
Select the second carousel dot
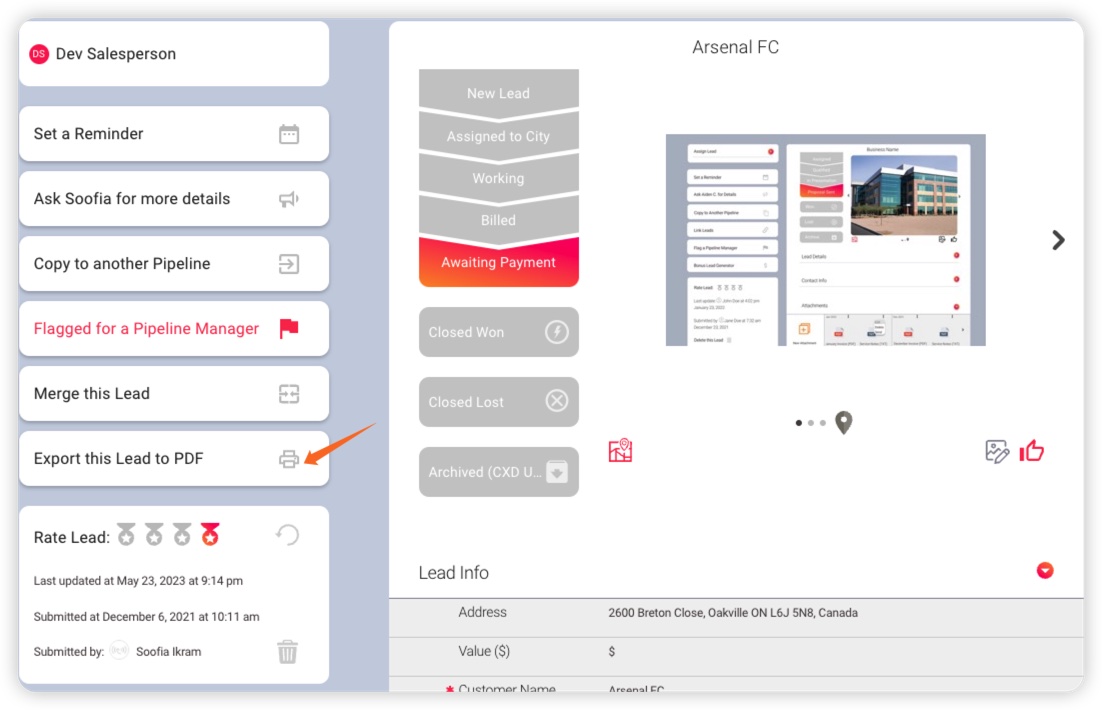(x=810, y=423)
